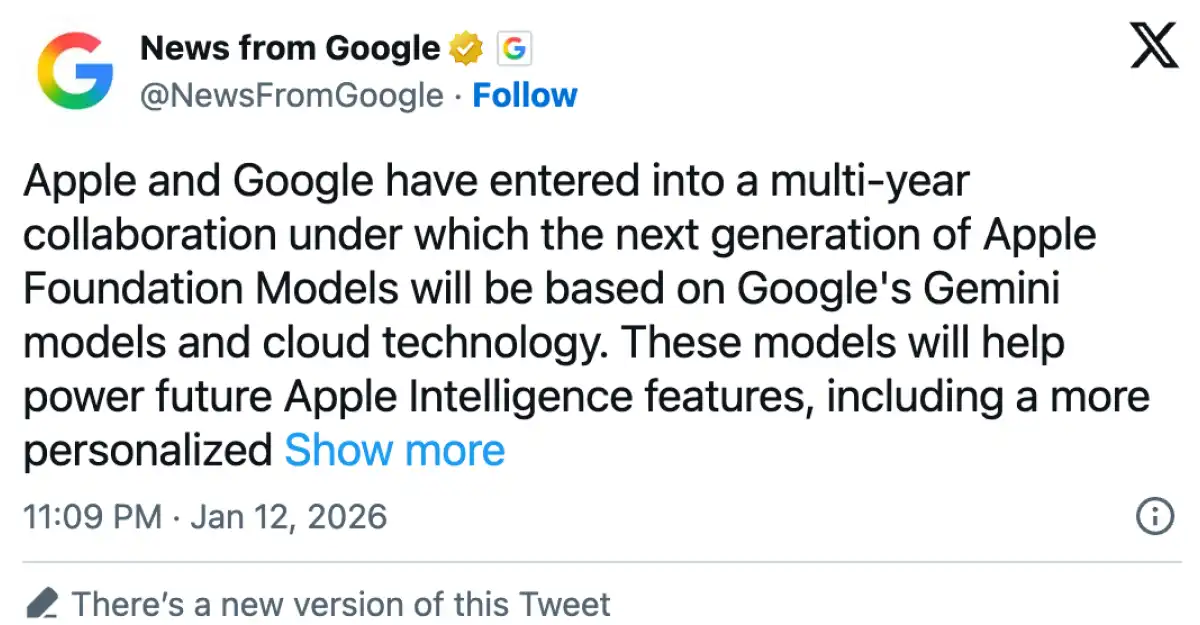Open the "News from Google" display name

tap(290, 48)
